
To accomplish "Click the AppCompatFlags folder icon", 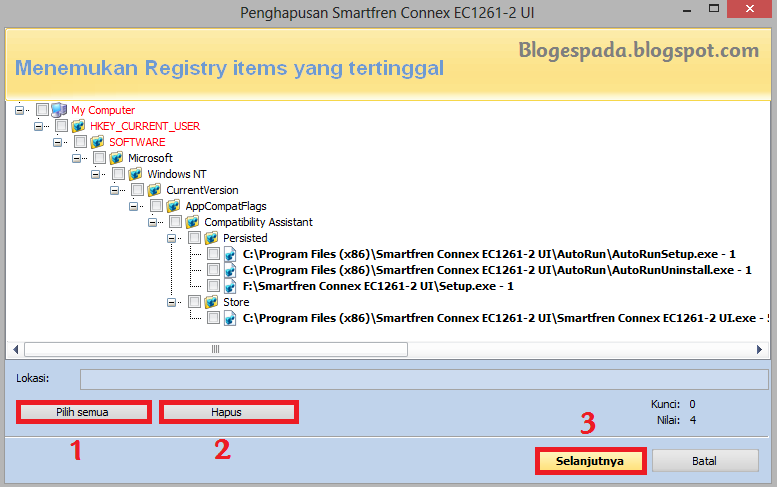I will (173, 206).
